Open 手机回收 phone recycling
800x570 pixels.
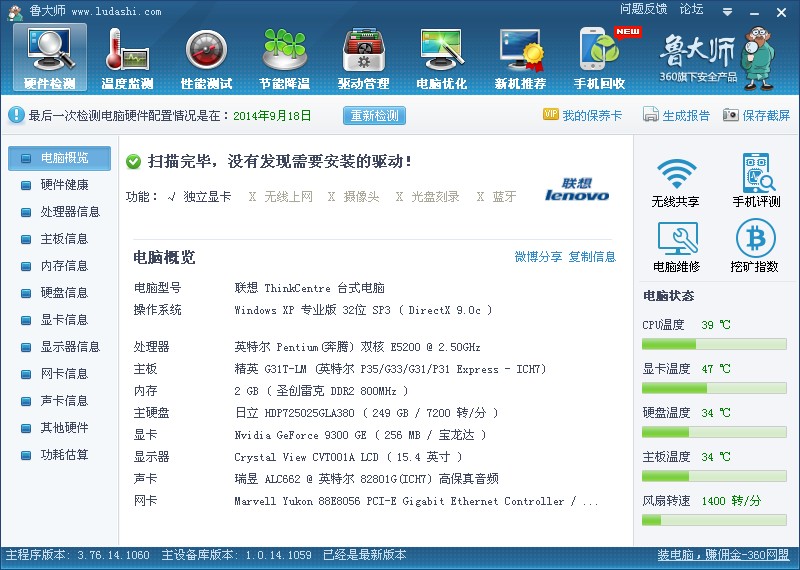[x=600, y=59]
